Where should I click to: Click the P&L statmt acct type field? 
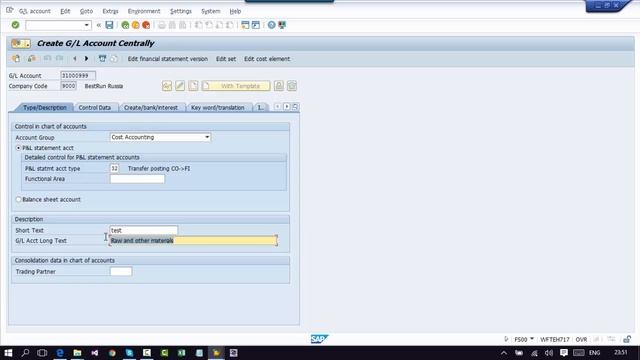(x=114, y=168)
